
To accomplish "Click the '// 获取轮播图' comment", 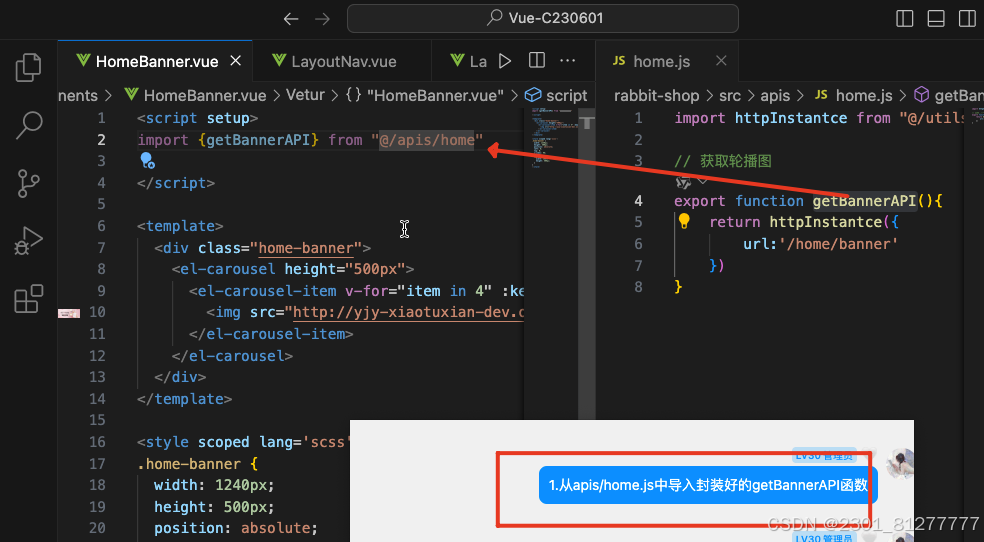I will pyautogui.click(x=722, y=161).
